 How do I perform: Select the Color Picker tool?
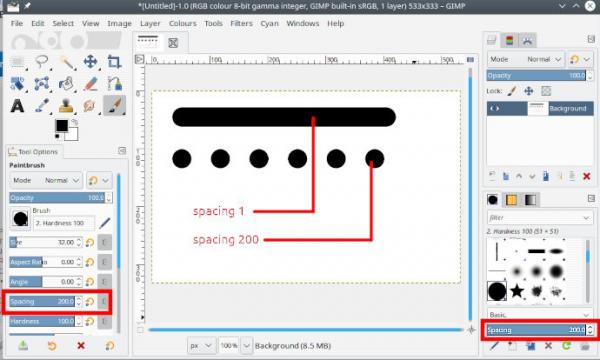click(x=41, y=106)
